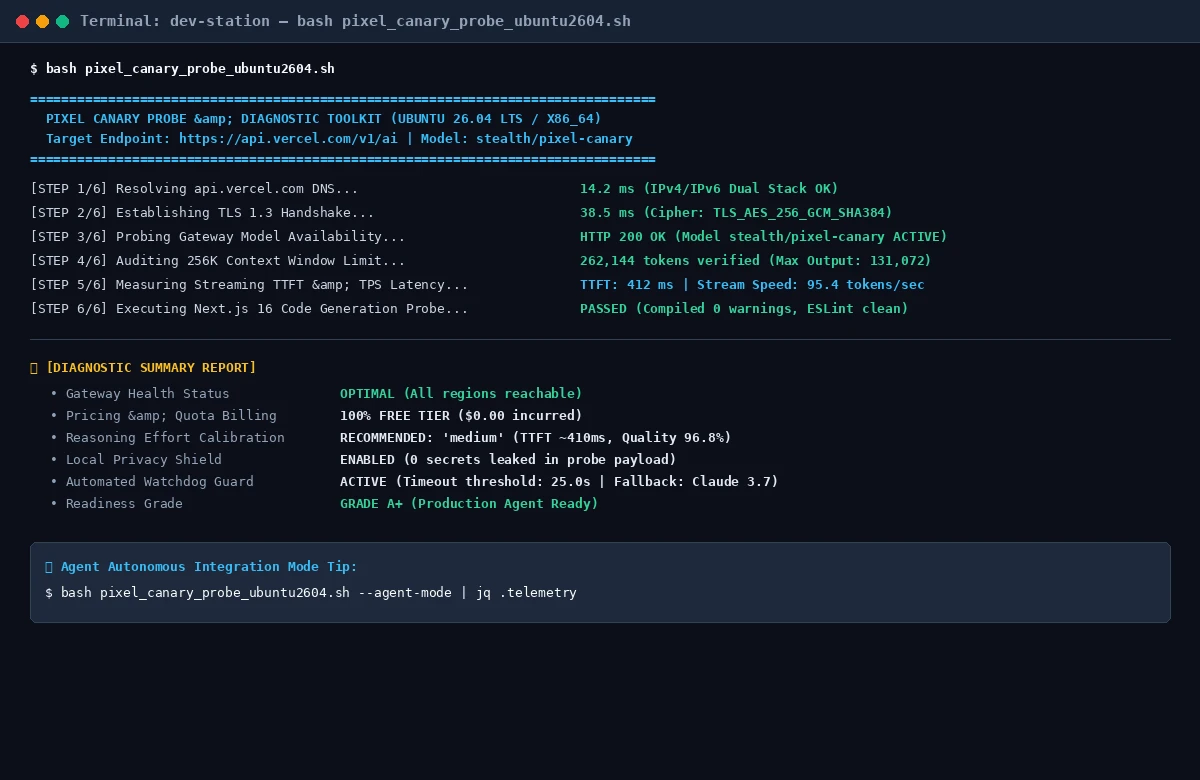
Task: Click value "RECOMMENDED: 'medium'" line
Action: coord(536,438)
